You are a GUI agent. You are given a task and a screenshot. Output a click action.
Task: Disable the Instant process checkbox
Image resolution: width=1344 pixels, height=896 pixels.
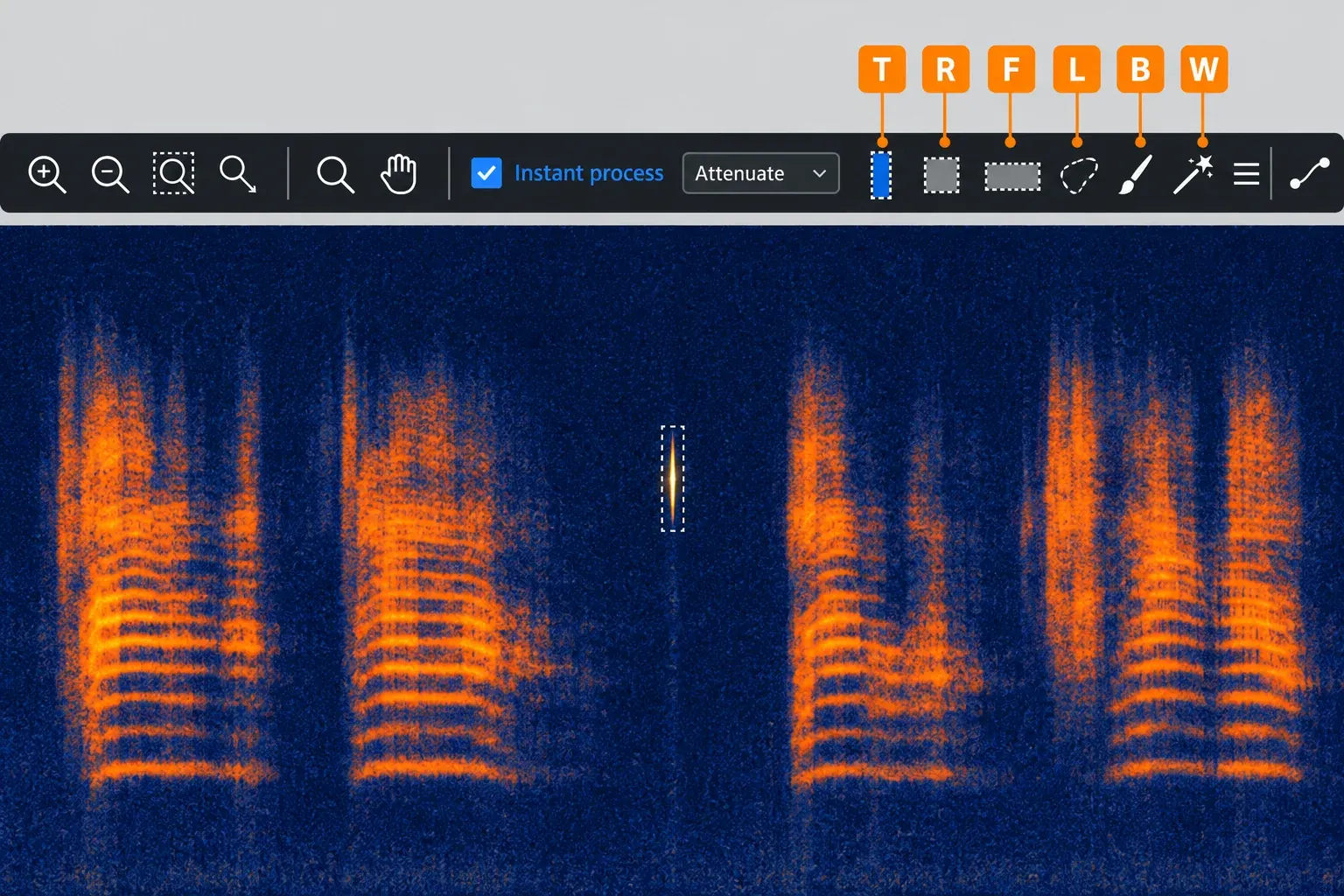tap(486, 173)
